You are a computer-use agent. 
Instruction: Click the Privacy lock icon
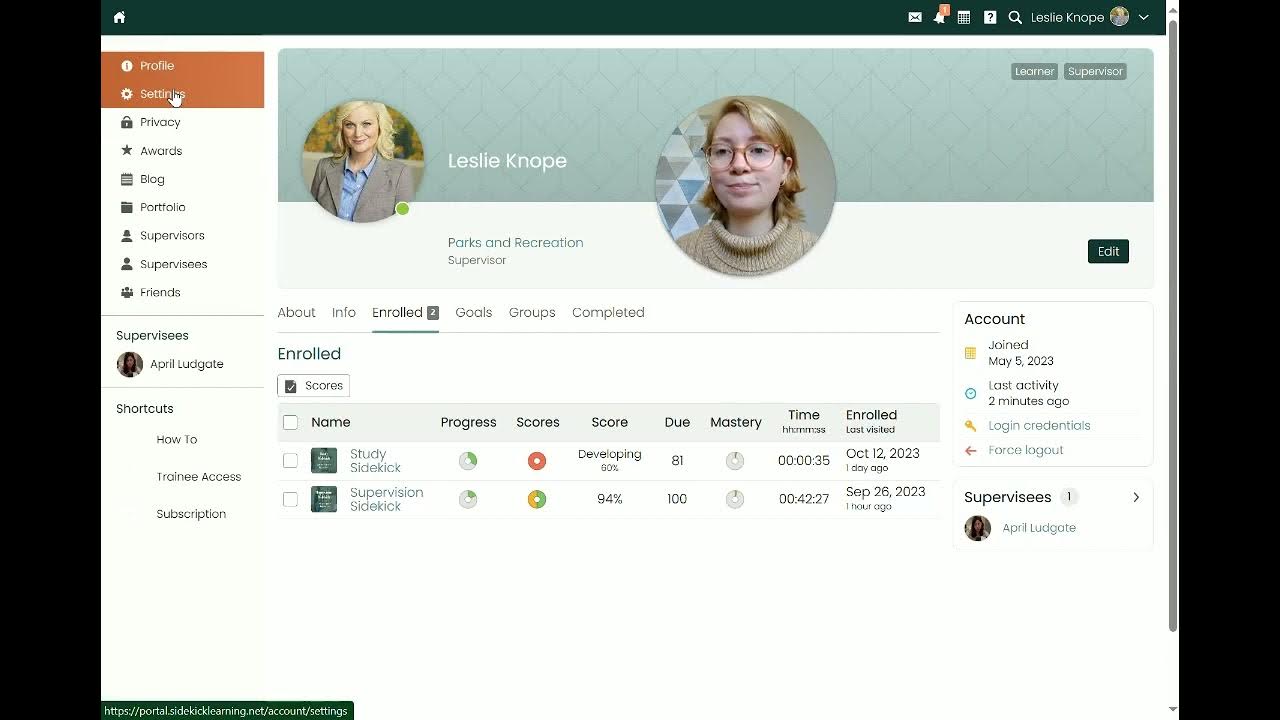click(127, 122)
